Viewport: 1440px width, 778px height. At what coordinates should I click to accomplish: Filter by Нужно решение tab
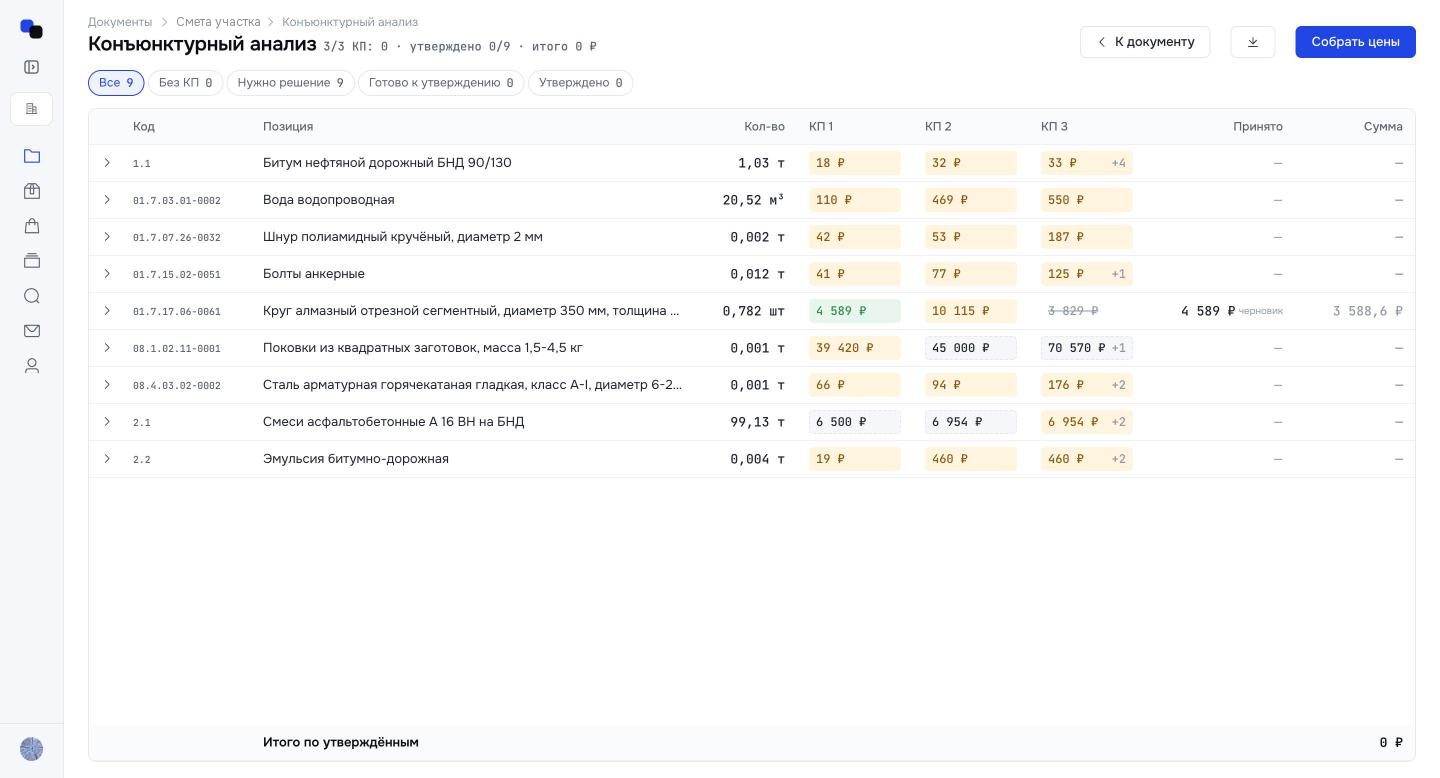coord(291,83)
